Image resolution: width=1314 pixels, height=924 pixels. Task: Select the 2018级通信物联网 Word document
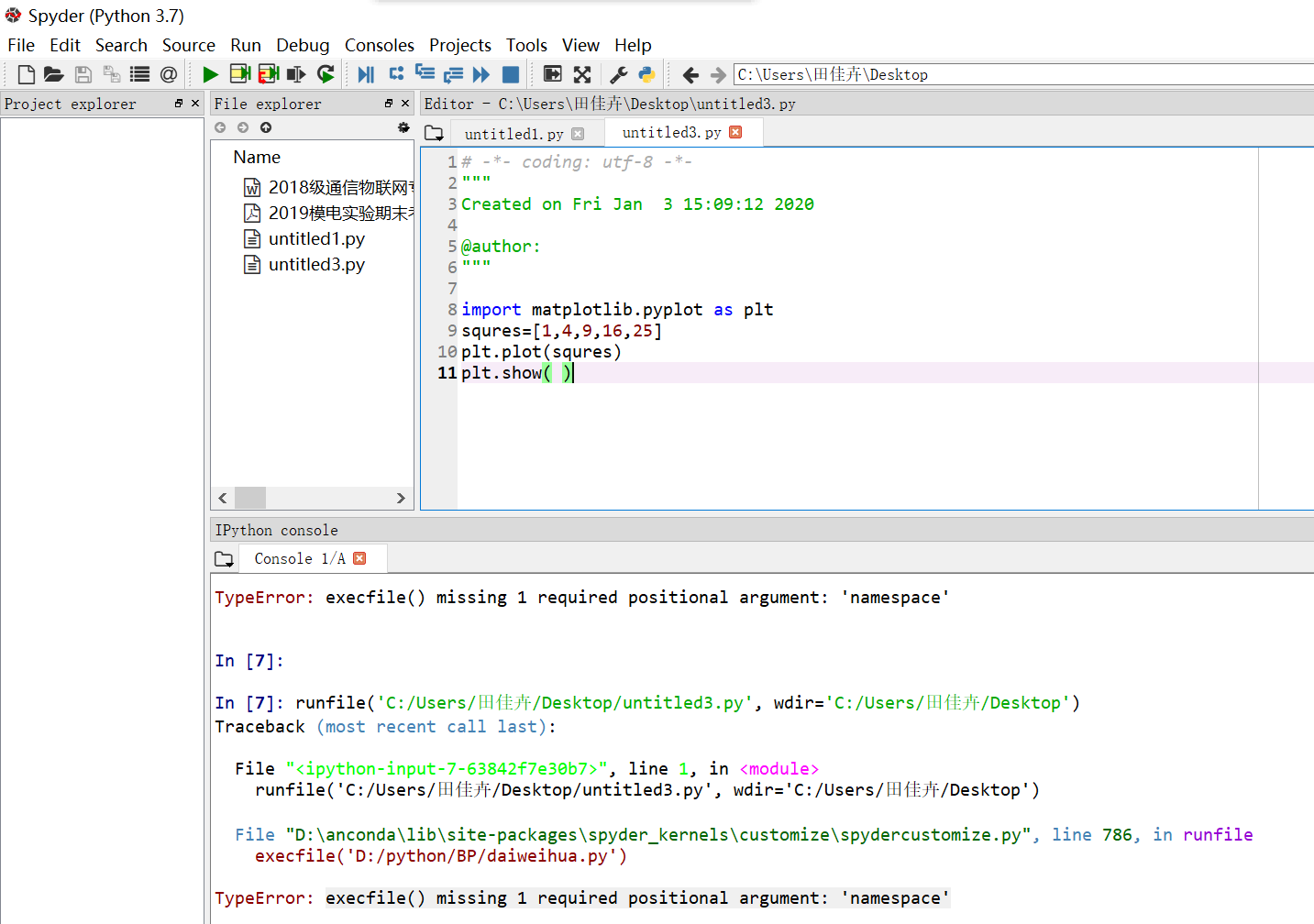click(329, 188)
